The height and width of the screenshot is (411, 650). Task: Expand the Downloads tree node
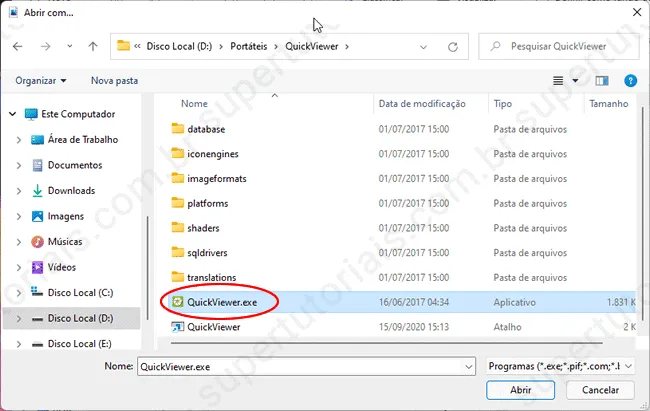pyautogui.click(x=18, y=191)
